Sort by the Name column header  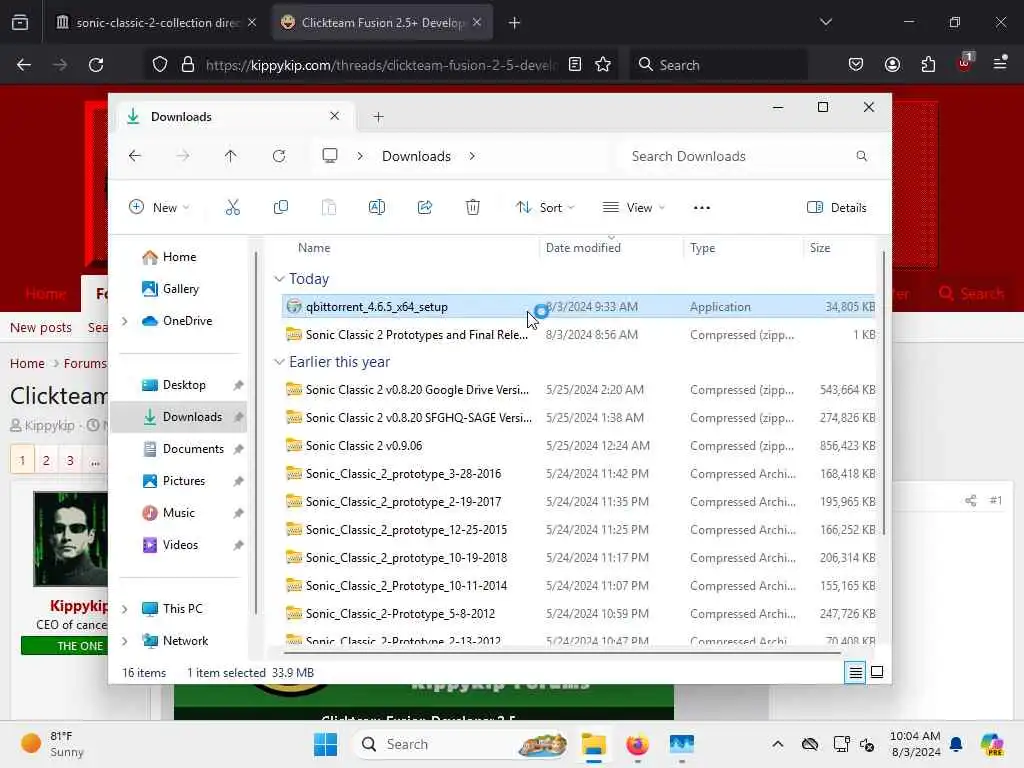coord(313,248)
